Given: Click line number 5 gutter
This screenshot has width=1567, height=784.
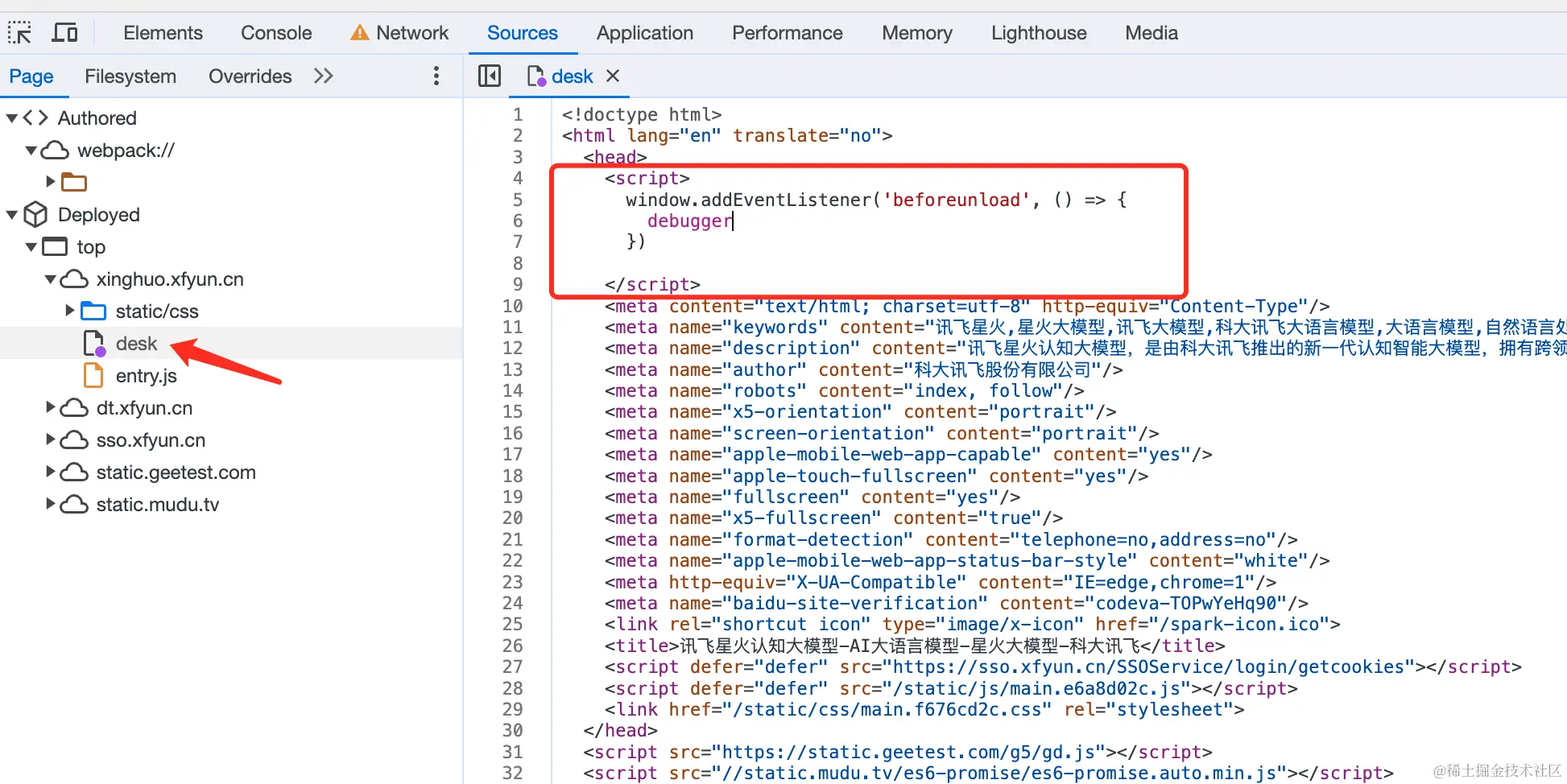Looking at the screenshot, I should 518,200.
